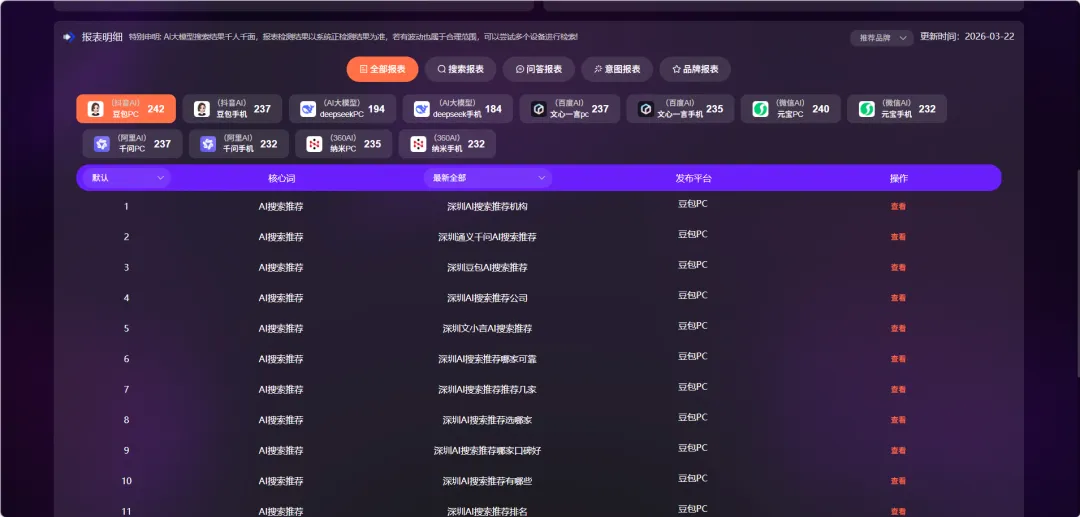Click the intent icon in 意图报表 tab
This screenshot has height=517, width=1080.
pyautogui.click(x=599, y=70)
